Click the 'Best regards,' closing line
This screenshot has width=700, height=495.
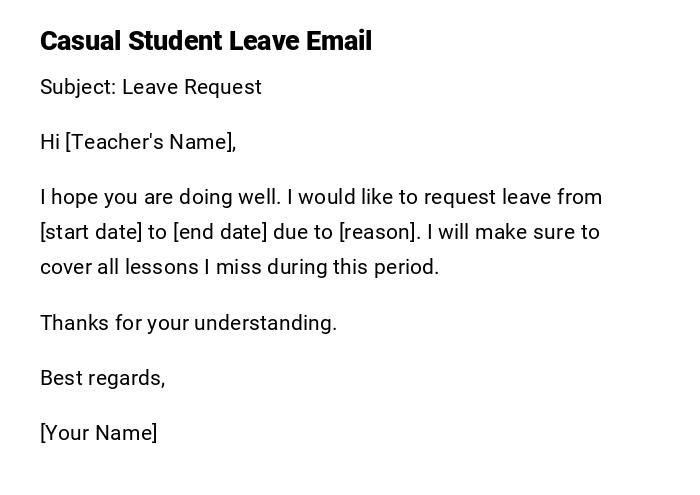pyautogui.click(x=102, y=378)
